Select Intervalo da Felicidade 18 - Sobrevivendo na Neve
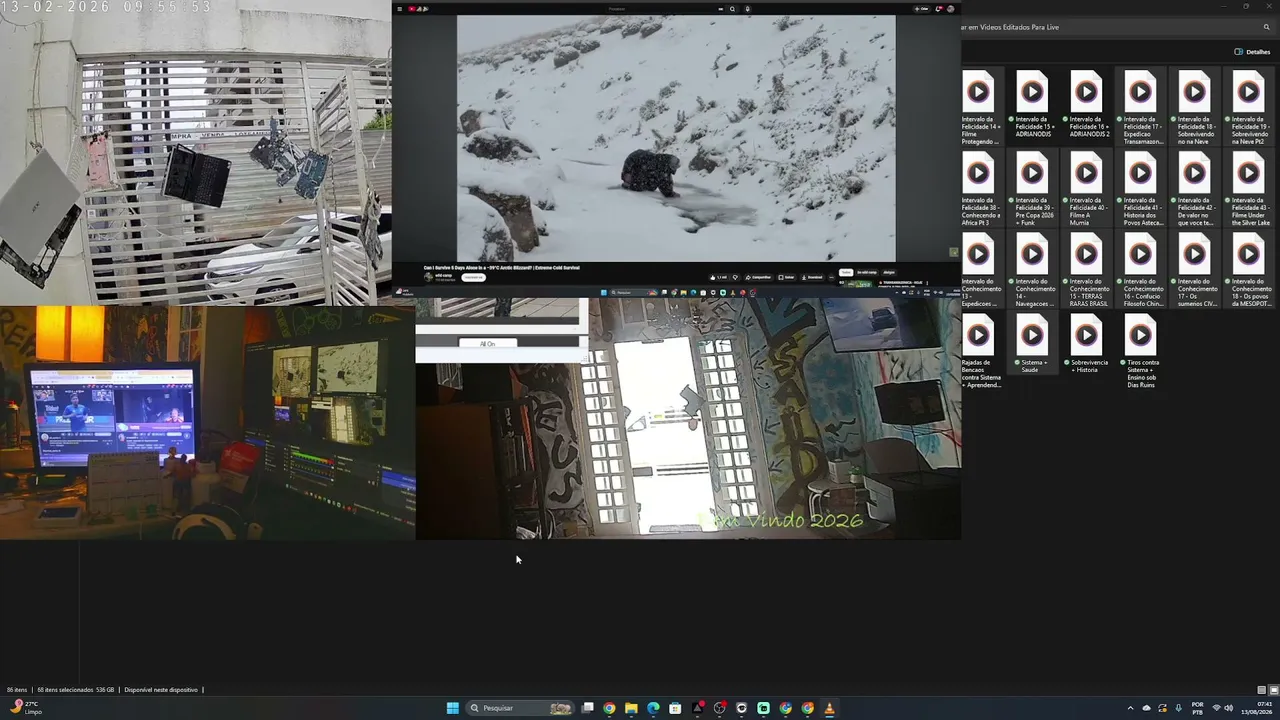1280x720 pixels. pyautogui.click(x=1194, y=108)
